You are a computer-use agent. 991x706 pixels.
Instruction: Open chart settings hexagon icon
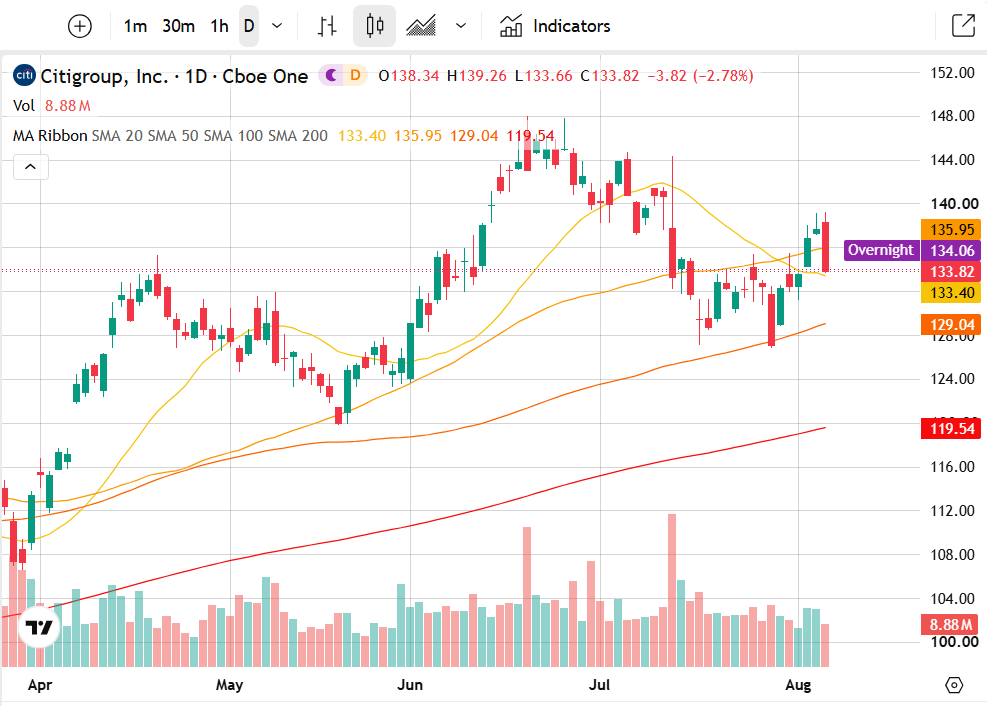tap(954, 685)
